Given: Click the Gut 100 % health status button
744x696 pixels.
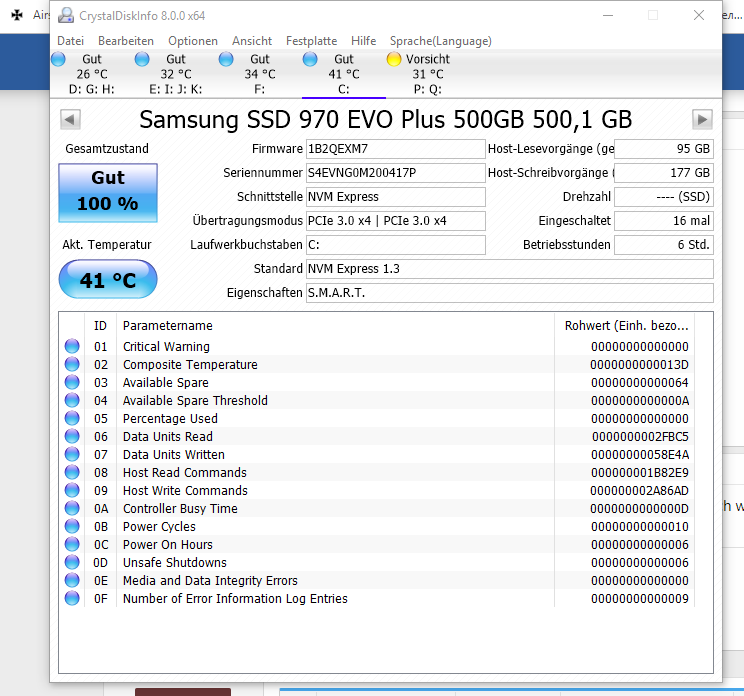Looking at the screenshot, I should point(108,193).
